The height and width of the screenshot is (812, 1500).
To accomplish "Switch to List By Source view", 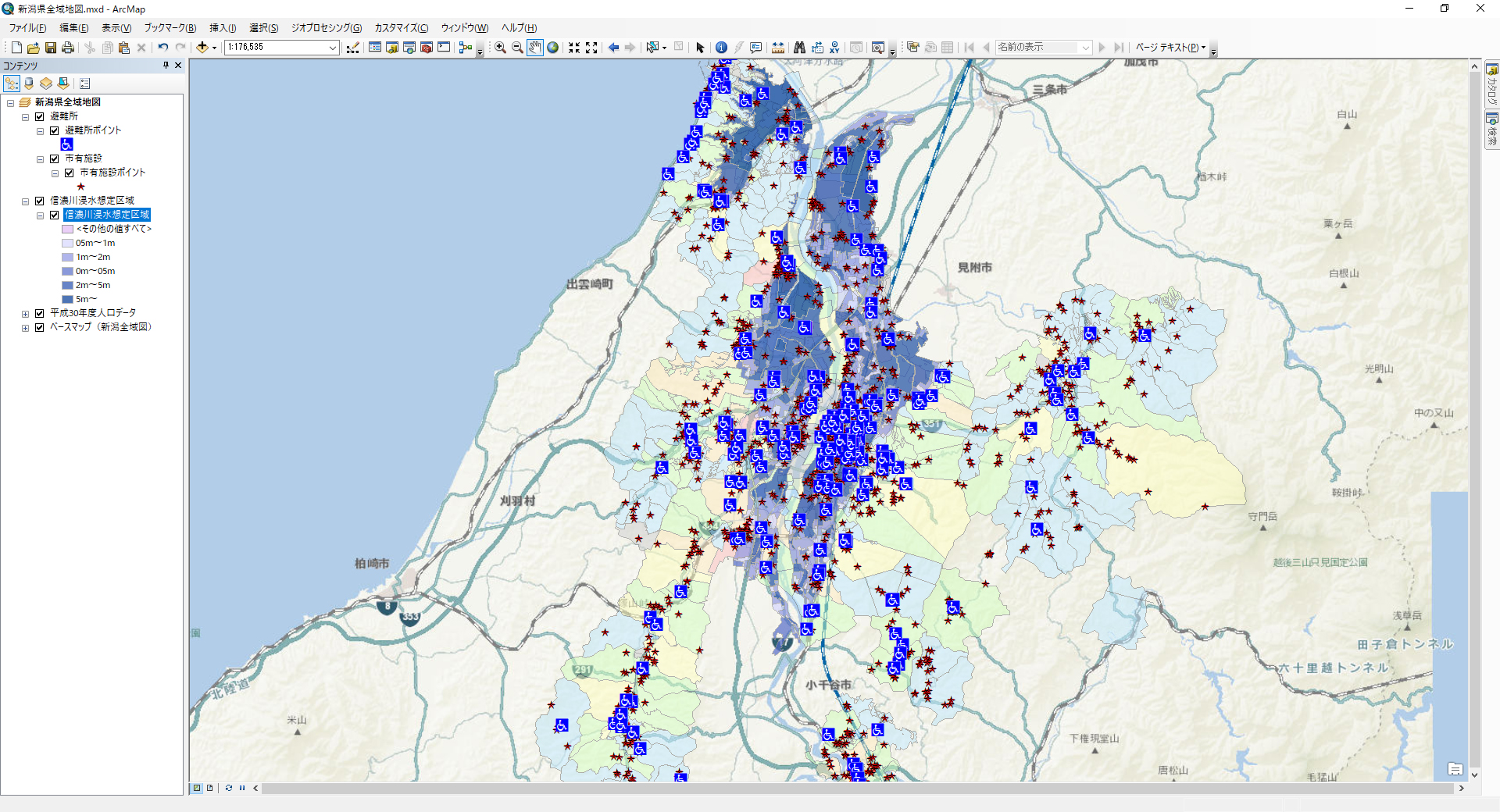I will click(29, 84).
